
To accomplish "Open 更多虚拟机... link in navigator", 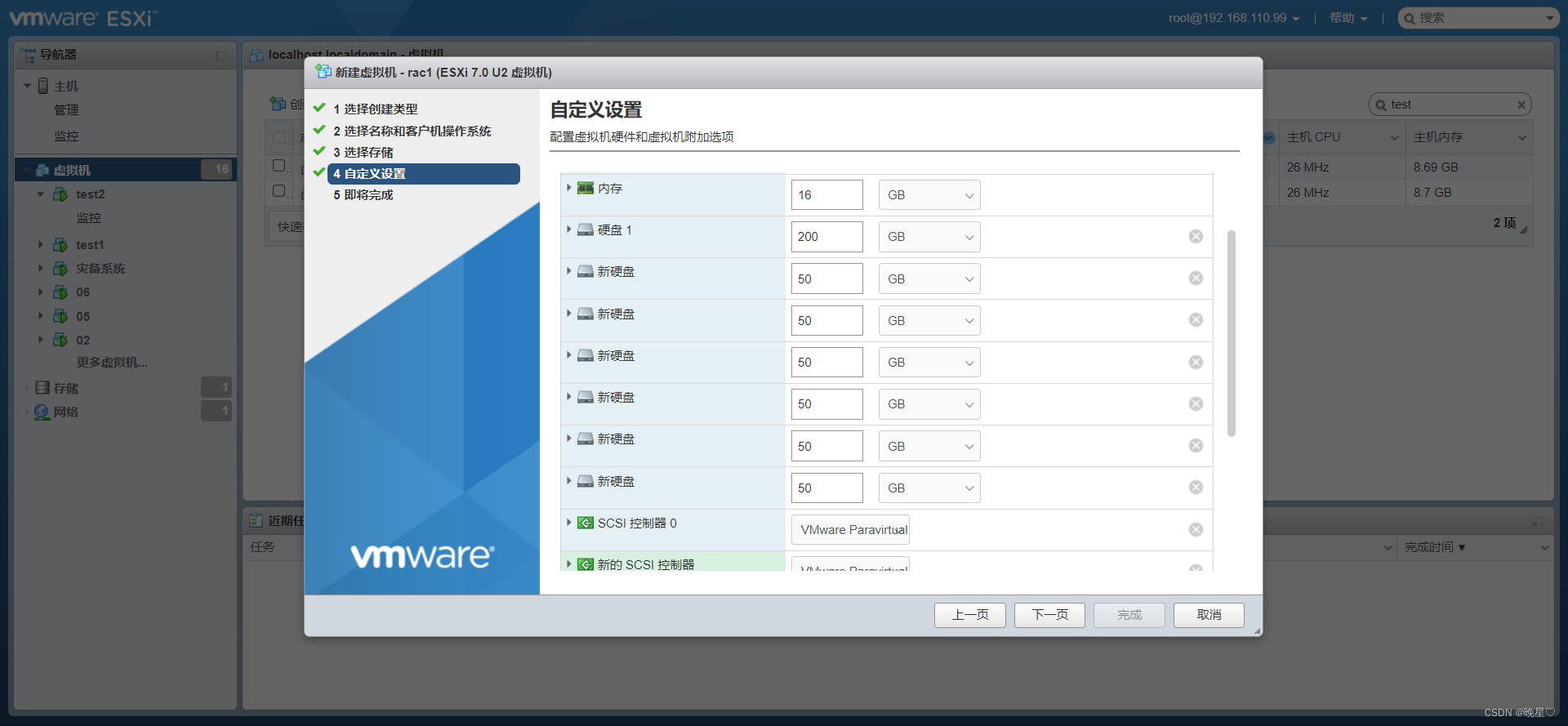I will point(112,363).
